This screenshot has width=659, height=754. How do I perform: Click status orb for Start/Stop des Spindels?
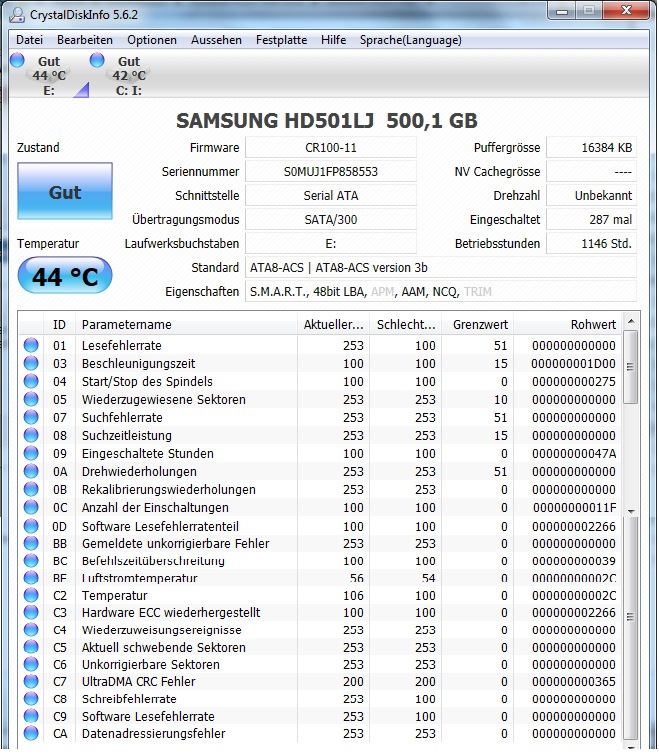pyautogui.click(x=31, y=381)
